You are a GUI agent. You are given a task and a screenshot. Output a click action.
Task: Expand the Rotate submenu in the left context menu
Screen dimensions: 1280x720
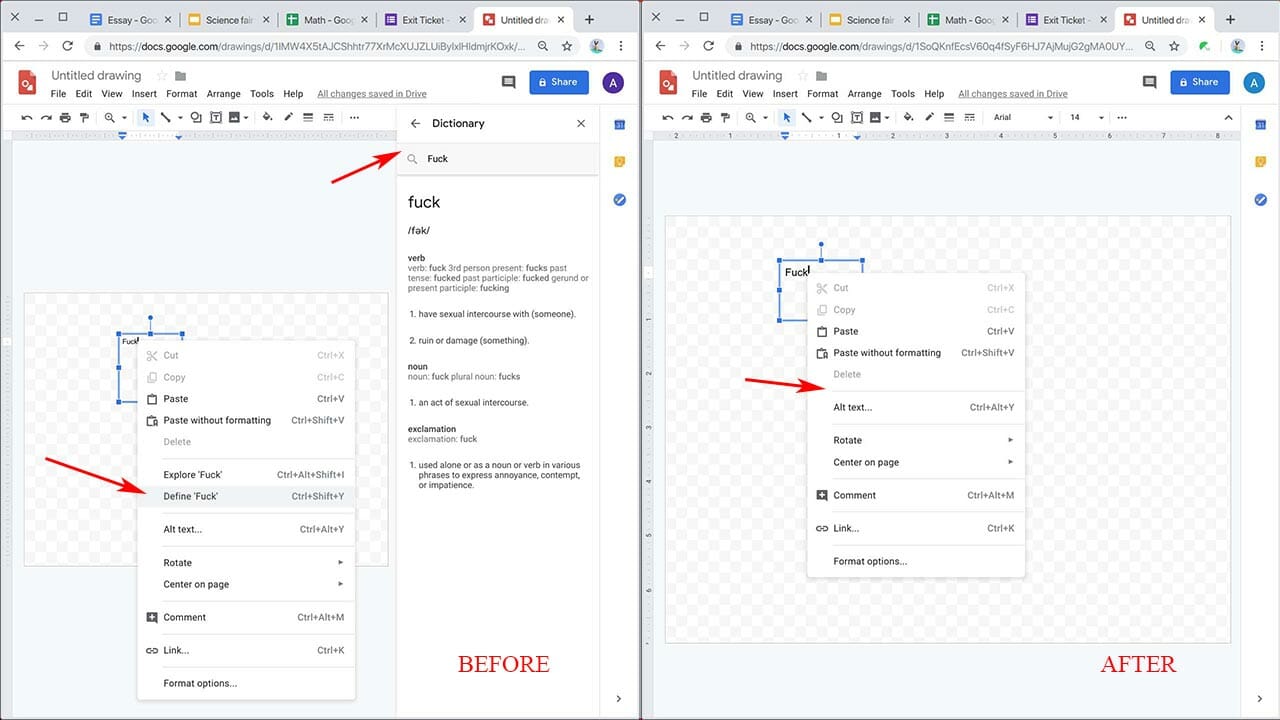(x=246, y=563)
